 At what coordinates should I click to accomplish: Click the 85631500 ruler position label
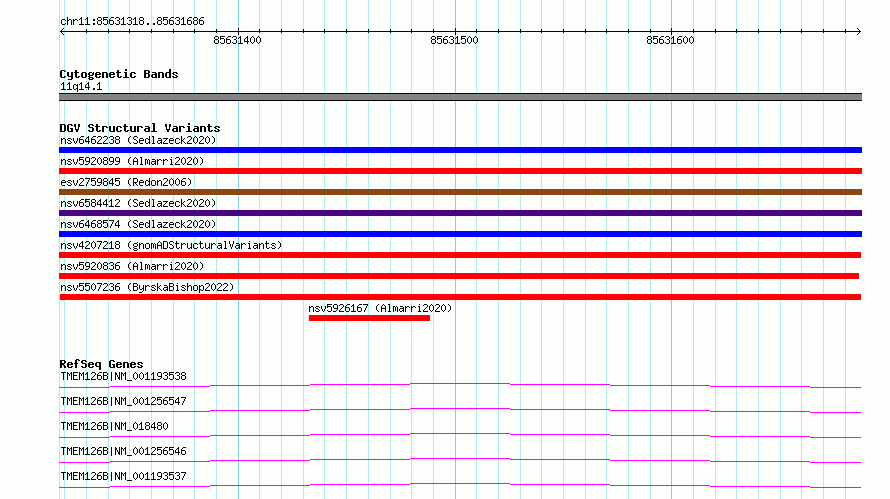(x=454, y=40)
